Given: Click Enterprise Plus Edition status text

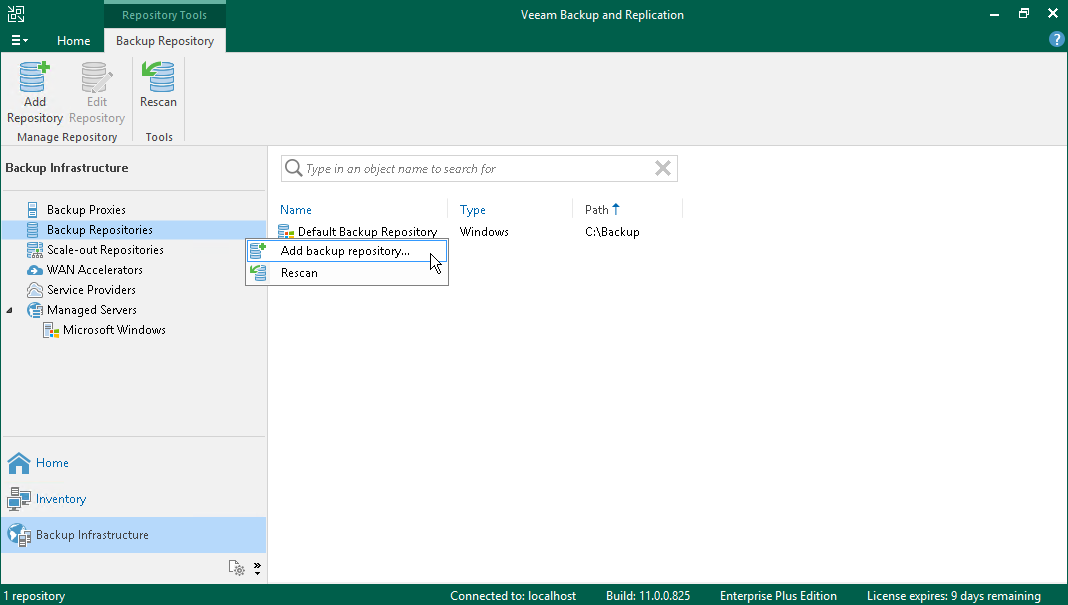Looking at the screenshot, I should [x=778, y=595].
